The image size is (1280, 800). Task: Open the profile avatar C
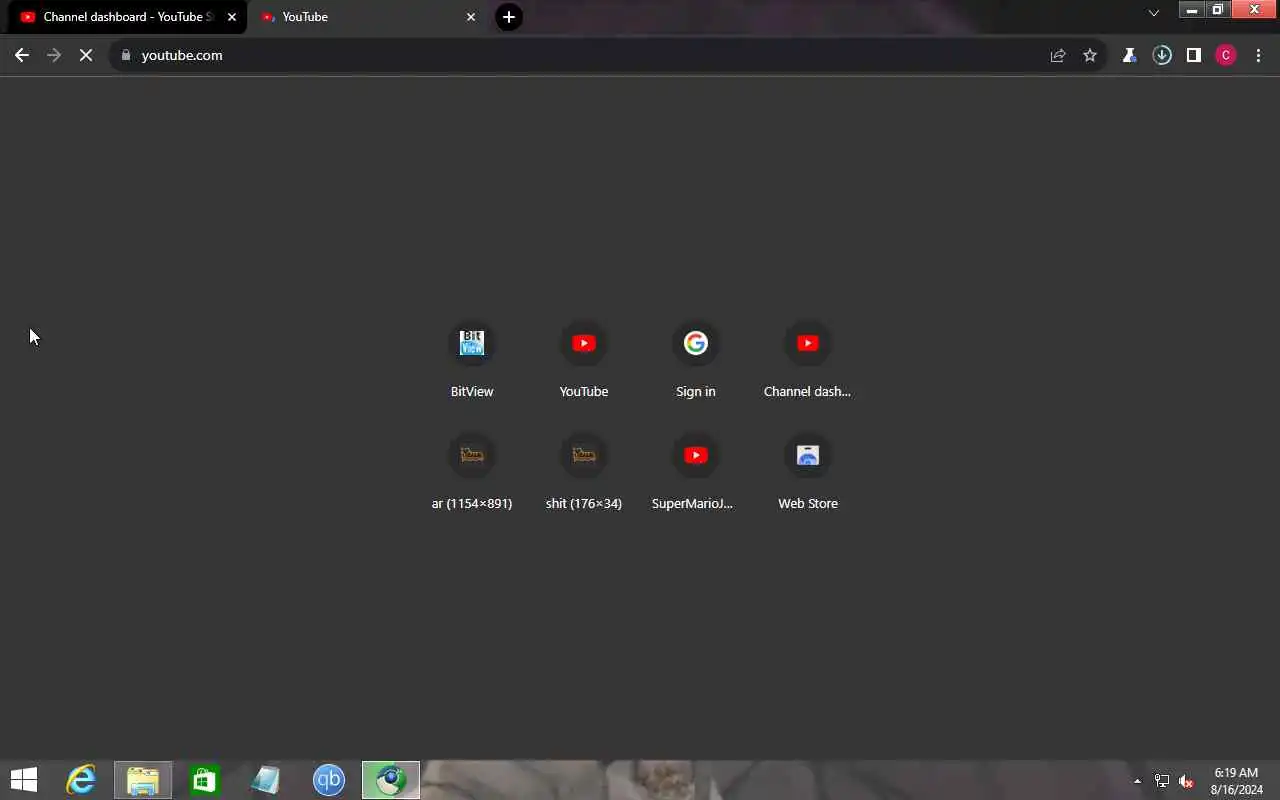click(1226, 55)
